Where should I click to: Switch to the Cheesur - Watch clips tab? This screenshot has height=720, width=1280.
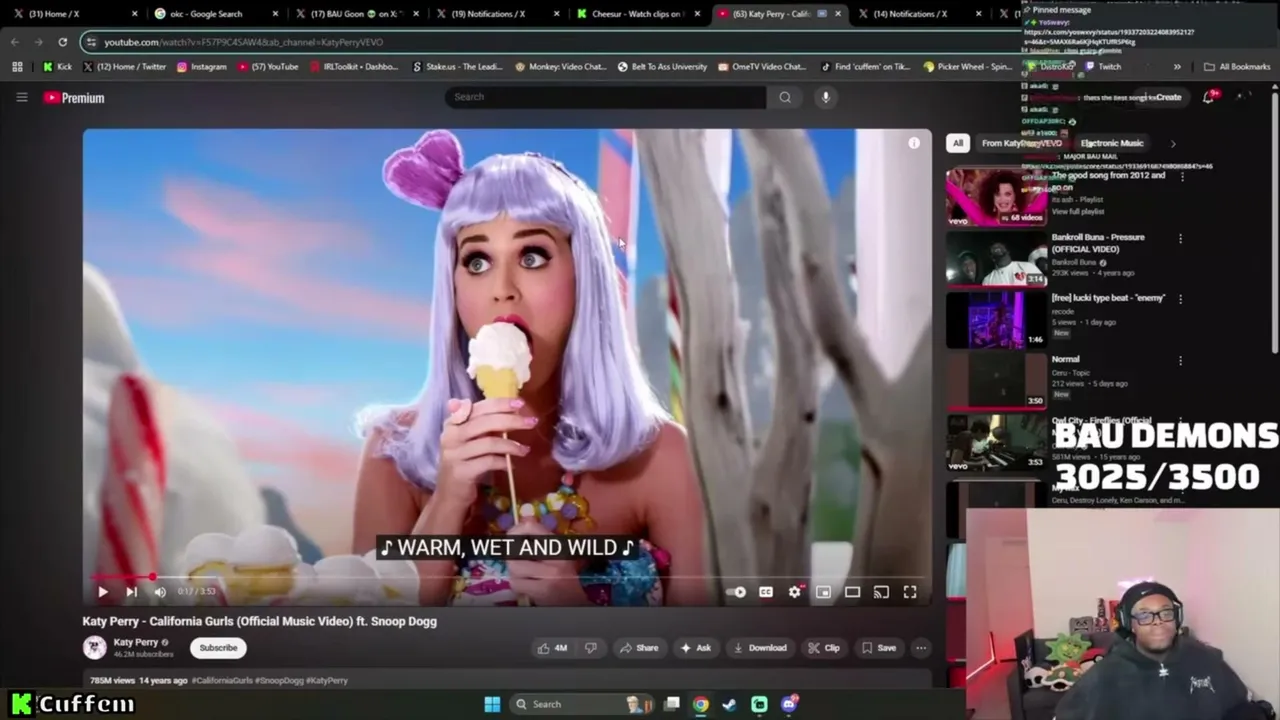point(636,14)
